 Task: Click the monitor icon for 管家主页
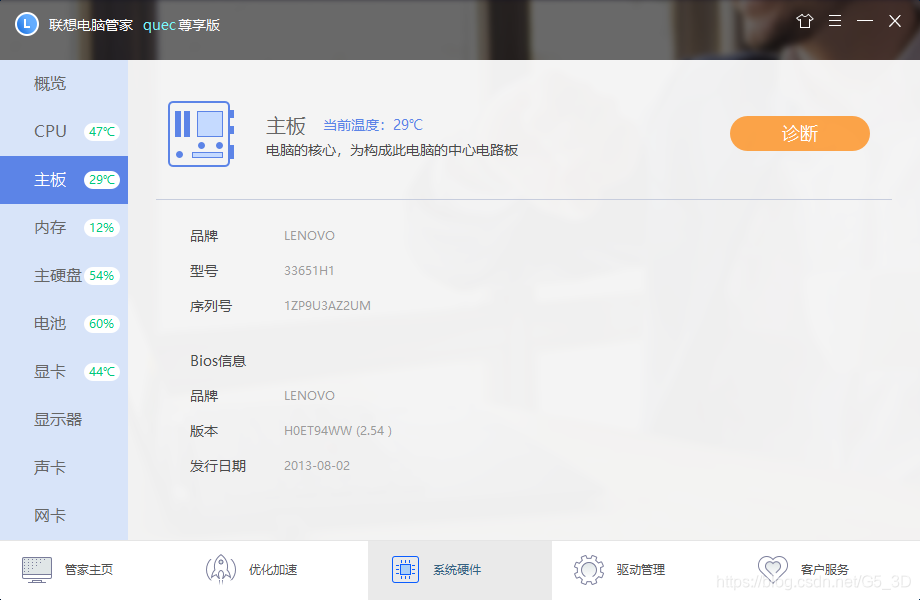pos(36,570)
